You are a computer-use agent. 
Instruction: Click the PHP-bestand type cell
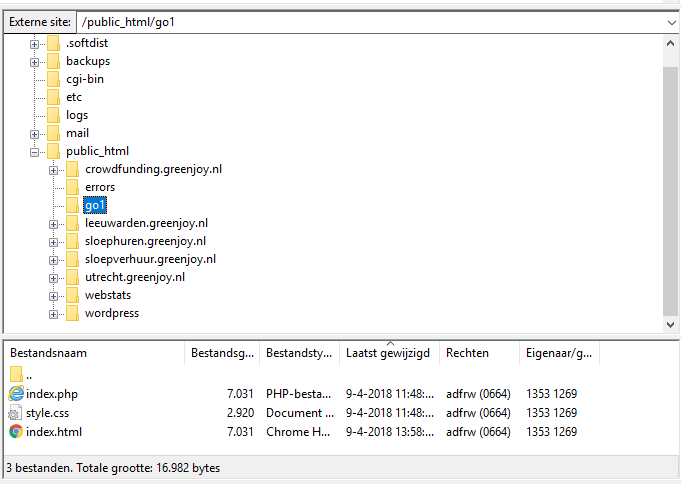[298, 394]
